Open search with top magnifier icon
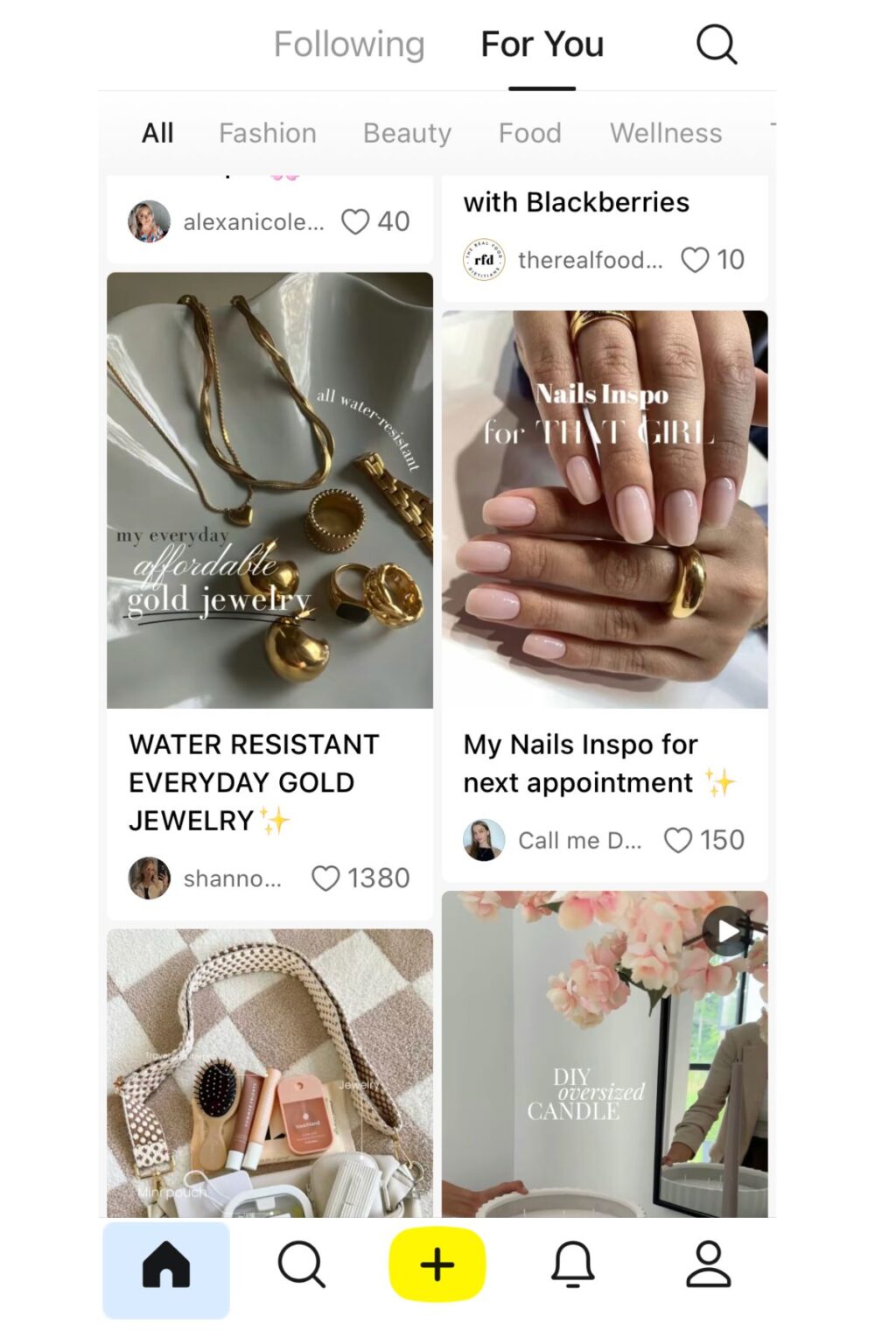896x1344 pixels. tap(716, 45)
